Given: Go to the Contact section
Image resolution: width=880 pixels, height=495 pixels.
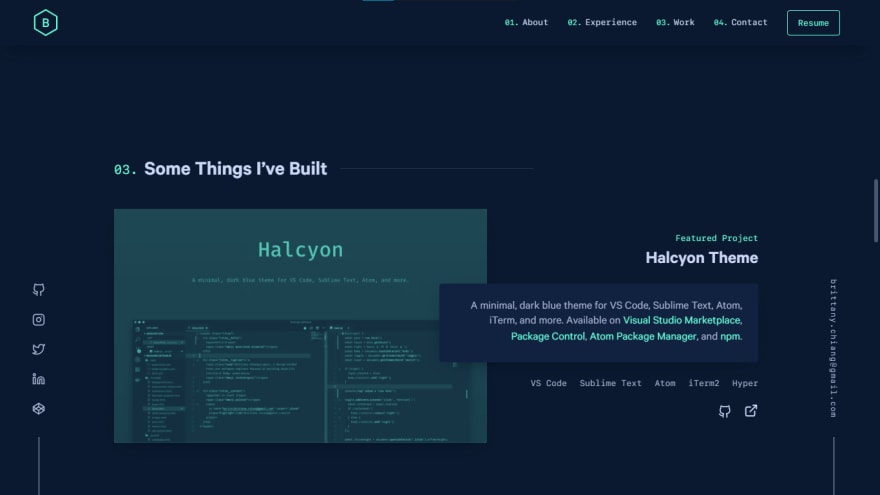Looking at the screenshot, I should click(740, 22).
